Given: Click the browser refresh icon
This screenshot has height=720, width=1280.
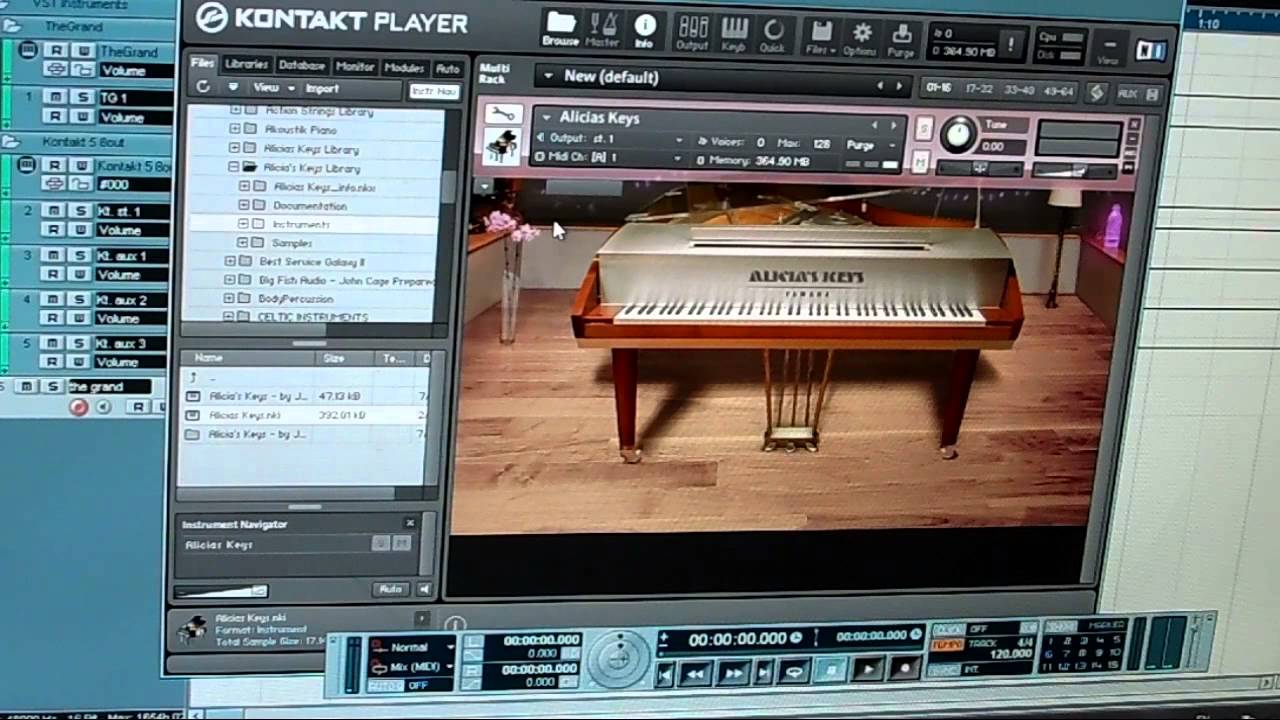Looking at the screenshot, I should 203,87.
